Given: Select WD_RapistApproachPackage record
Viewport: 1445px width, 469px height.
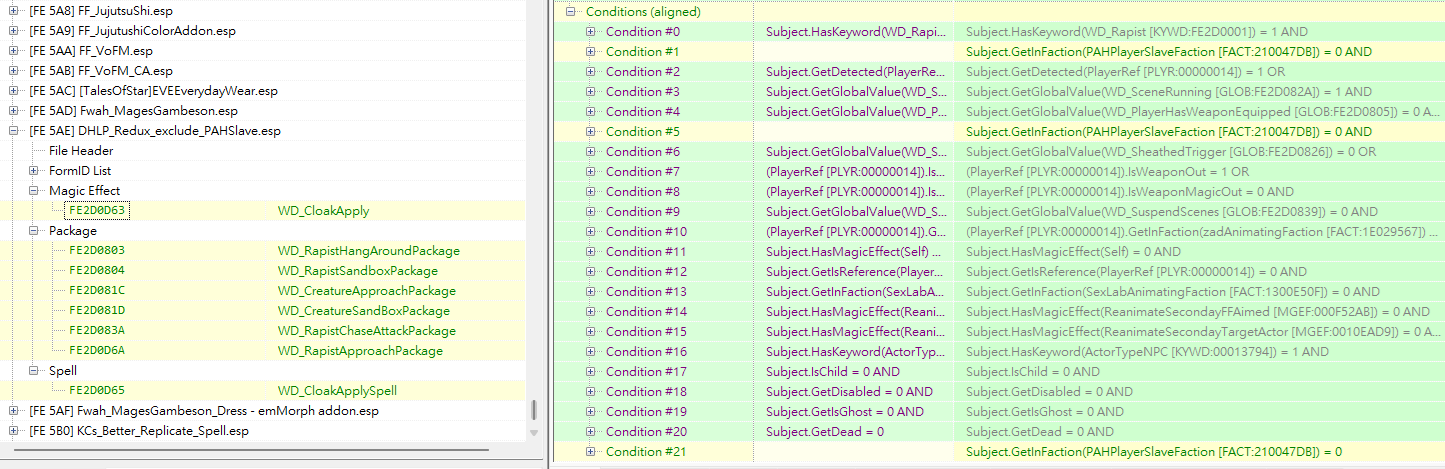Looking at the screenshot, I should click(360, 351).
